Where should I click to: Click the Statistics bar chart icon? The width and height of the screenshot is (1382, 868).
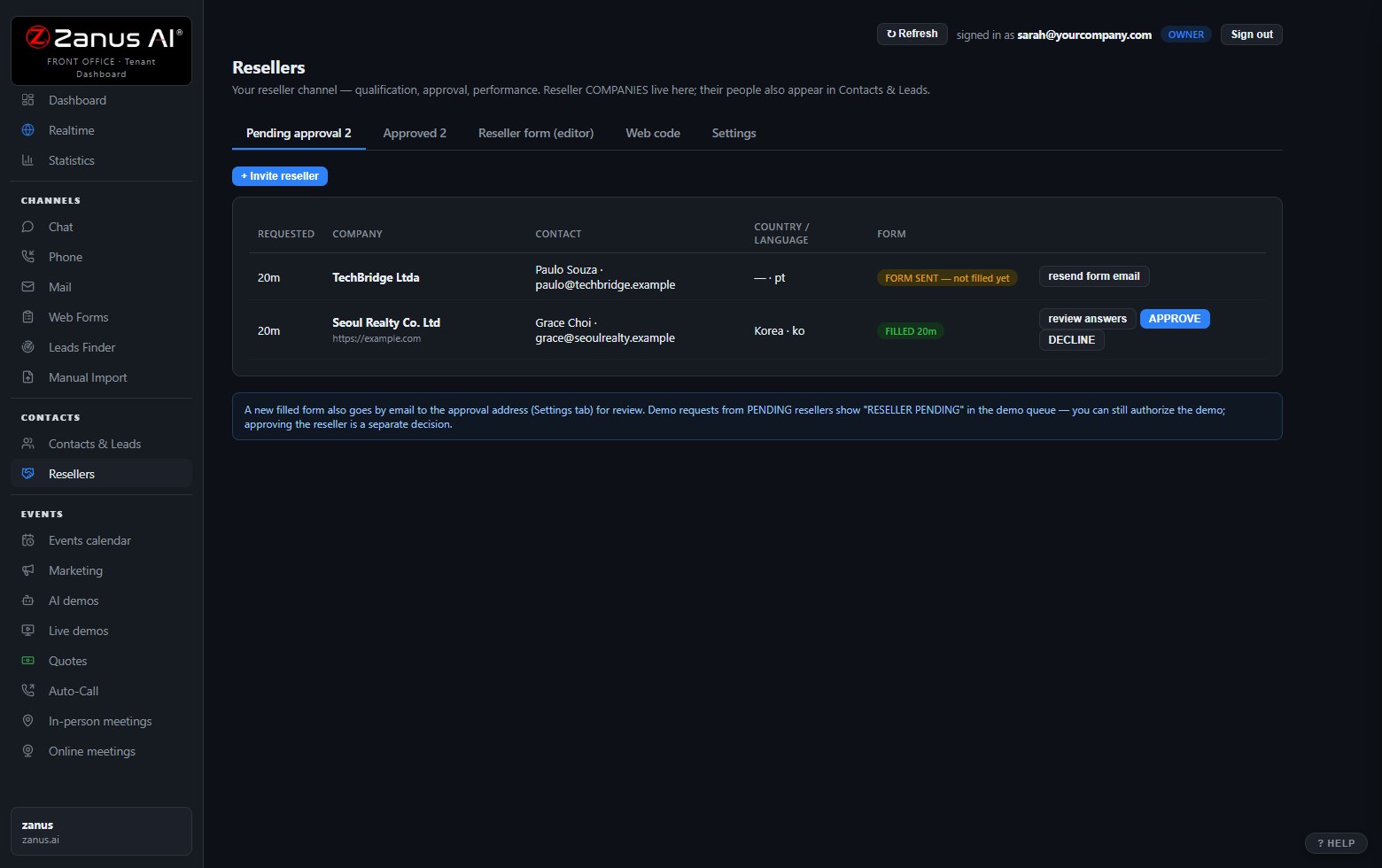(27, 160)
